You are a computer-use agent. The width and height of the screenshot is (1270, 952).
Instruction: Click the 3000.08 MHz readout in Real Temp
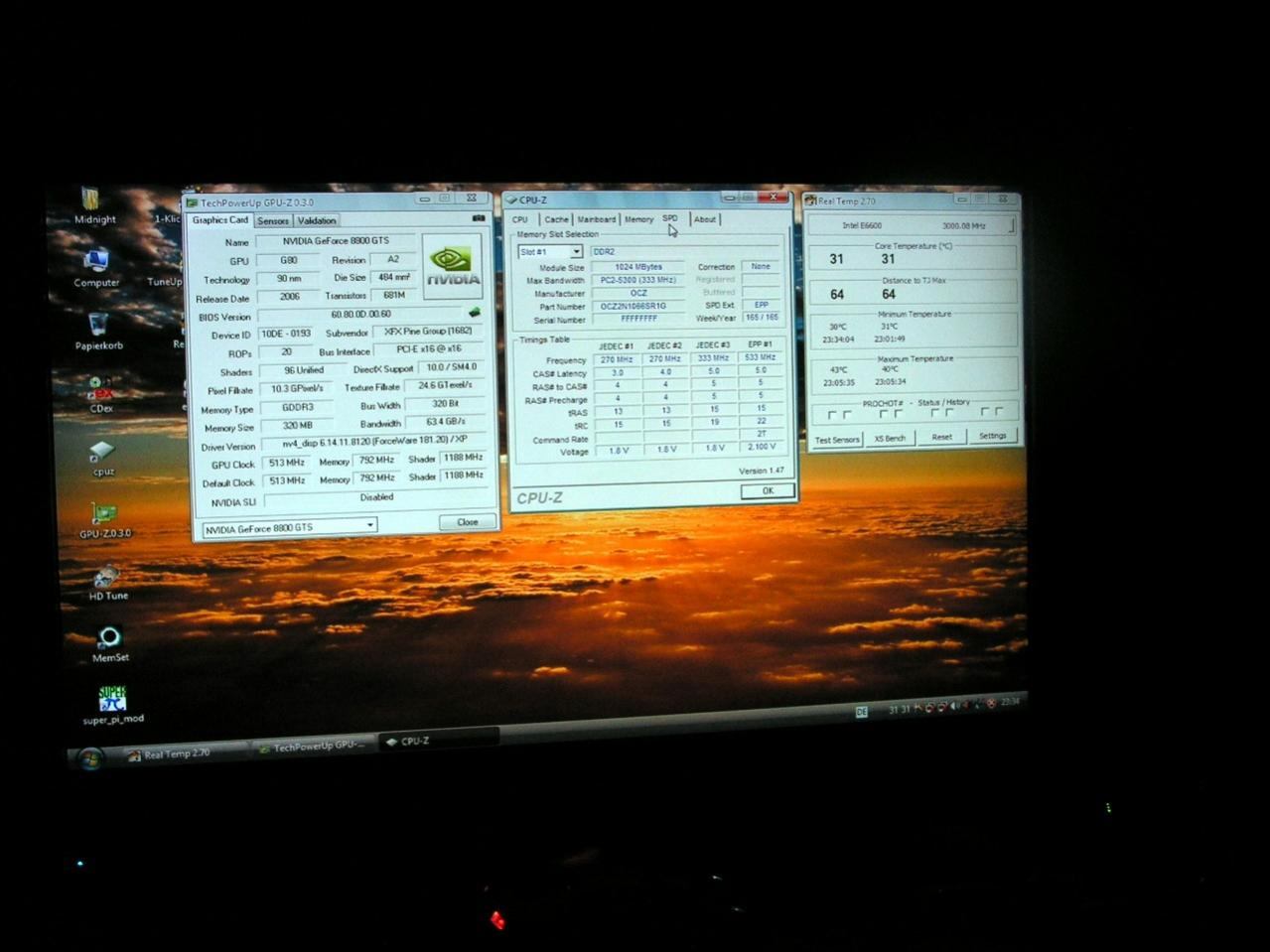click(963, 226)
